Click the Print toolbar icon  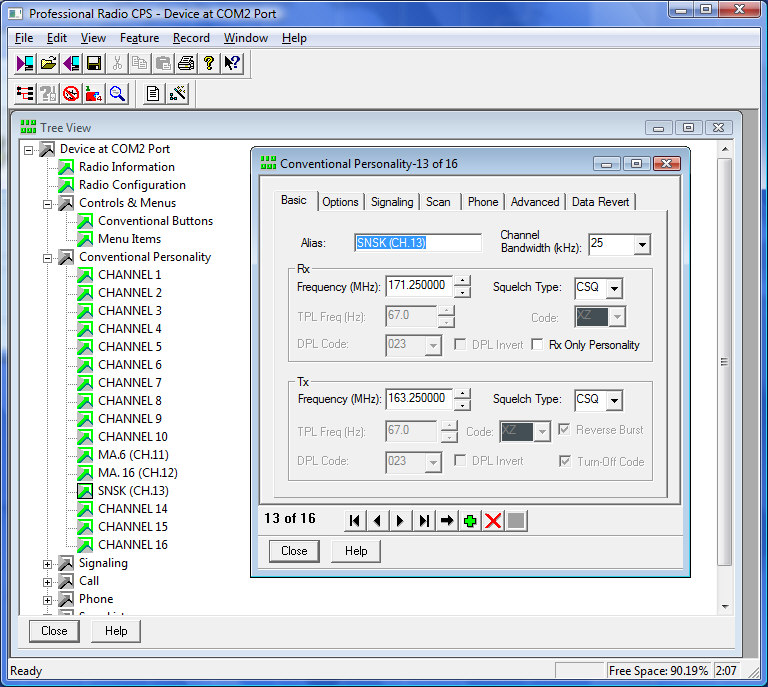[186, 63]
